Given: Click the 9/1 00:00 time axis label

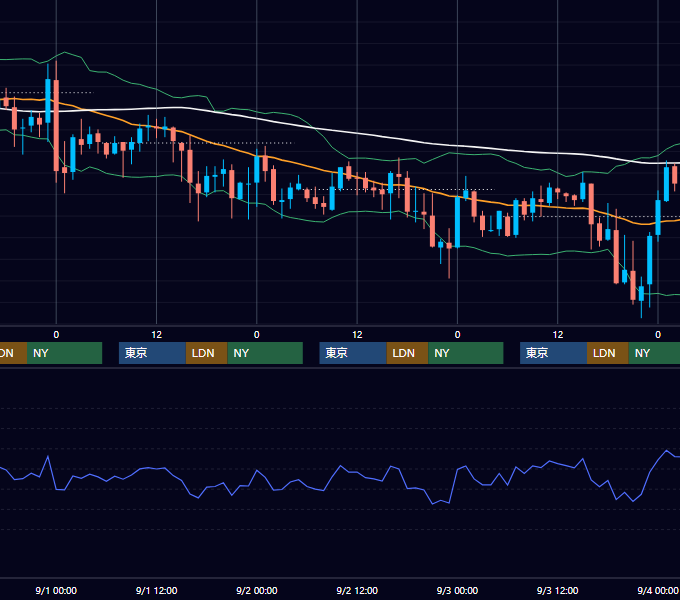Looking at the screenshot, I should tap(56, 590).
